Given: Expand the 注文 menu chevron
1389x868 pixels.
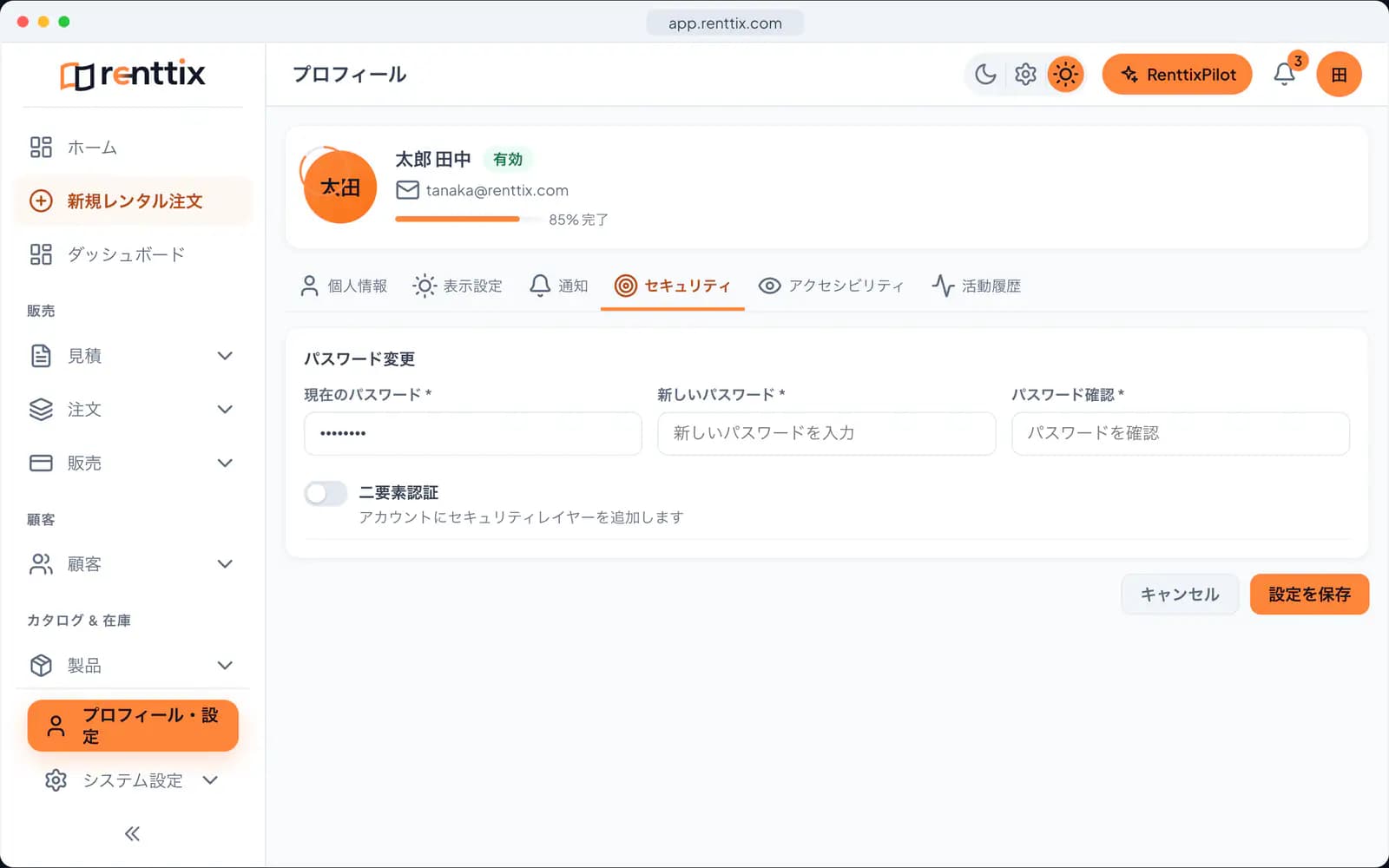Looking at the screenshot, I should [x=225, y=410].
